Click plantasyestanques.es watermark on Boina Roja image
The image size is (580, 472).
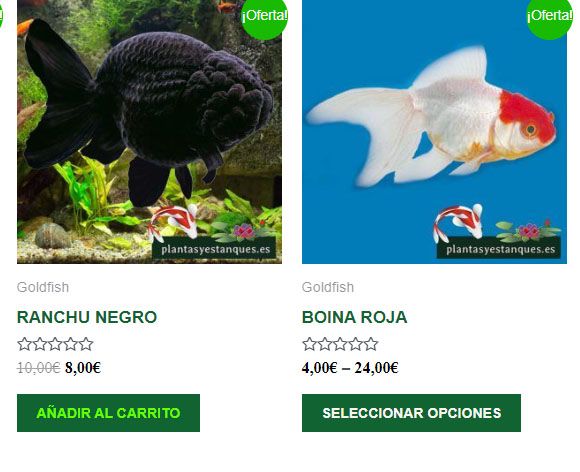pos(500,250)
